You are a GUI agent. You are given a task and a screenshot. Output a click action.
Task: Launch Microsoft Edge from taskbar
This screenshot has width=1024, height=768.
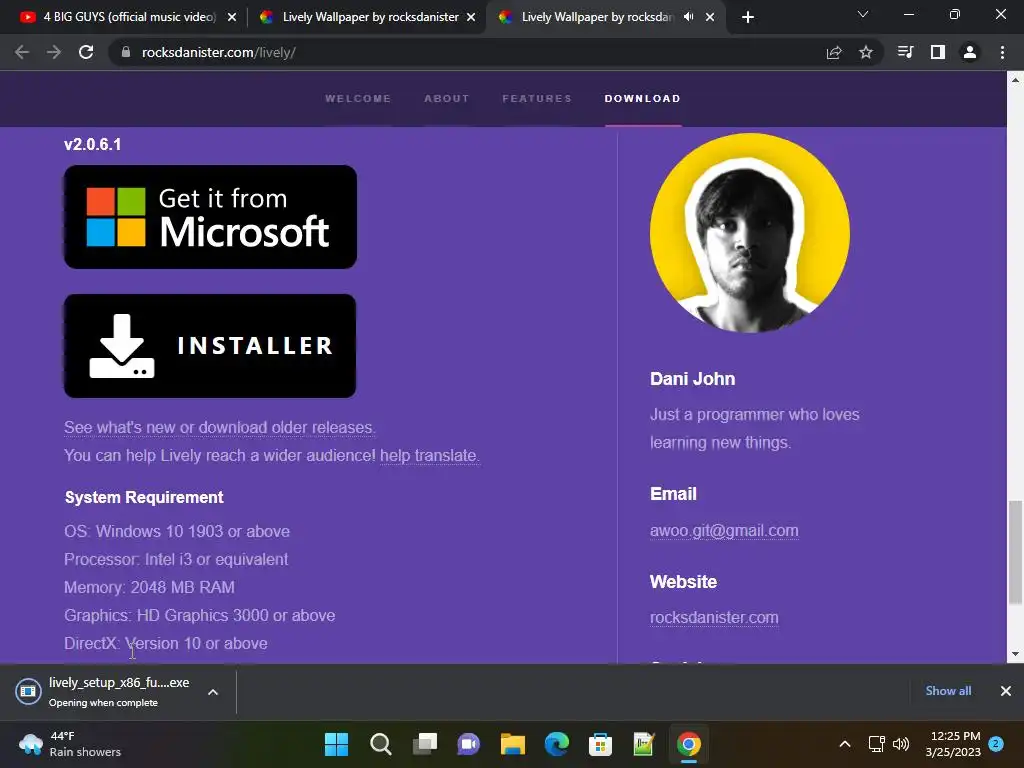(556, 744)
